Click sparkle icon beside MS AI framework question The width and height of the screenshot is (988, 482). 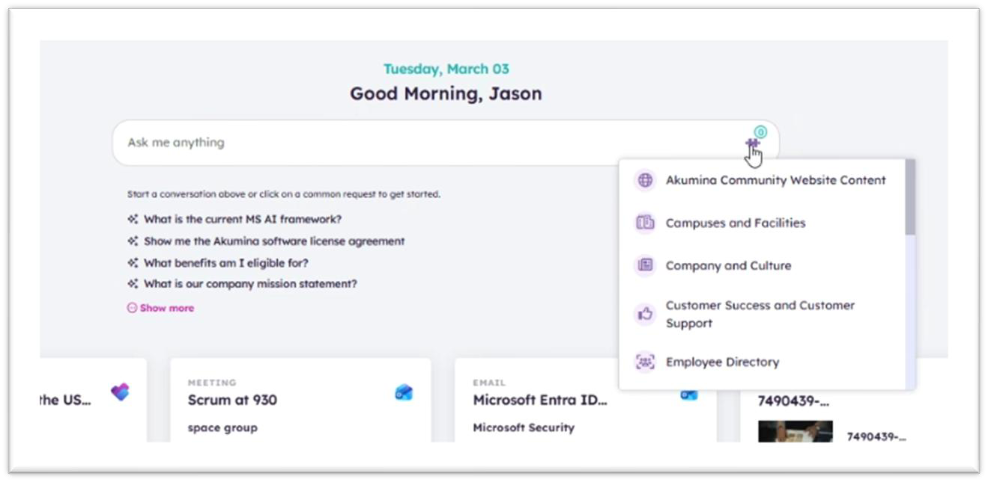132,219
